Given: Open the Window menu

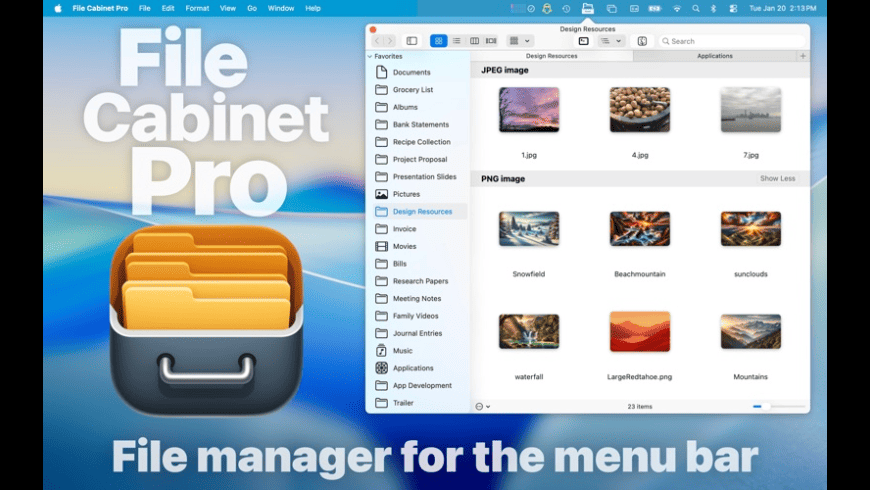Looking at the screenshot, I should pyautogui.click(x=281, y=8).
